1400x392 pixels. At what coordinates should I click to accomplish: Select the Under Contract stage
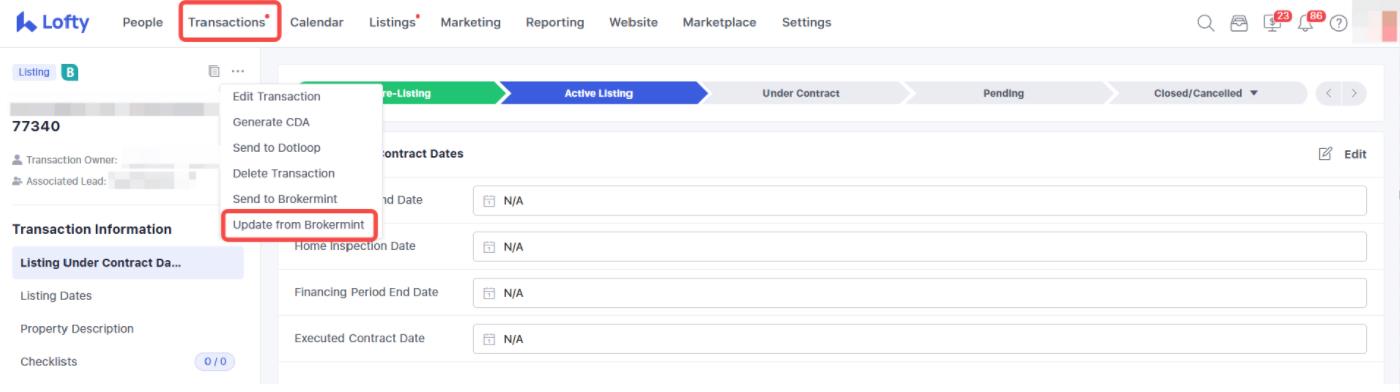point(801,93)
